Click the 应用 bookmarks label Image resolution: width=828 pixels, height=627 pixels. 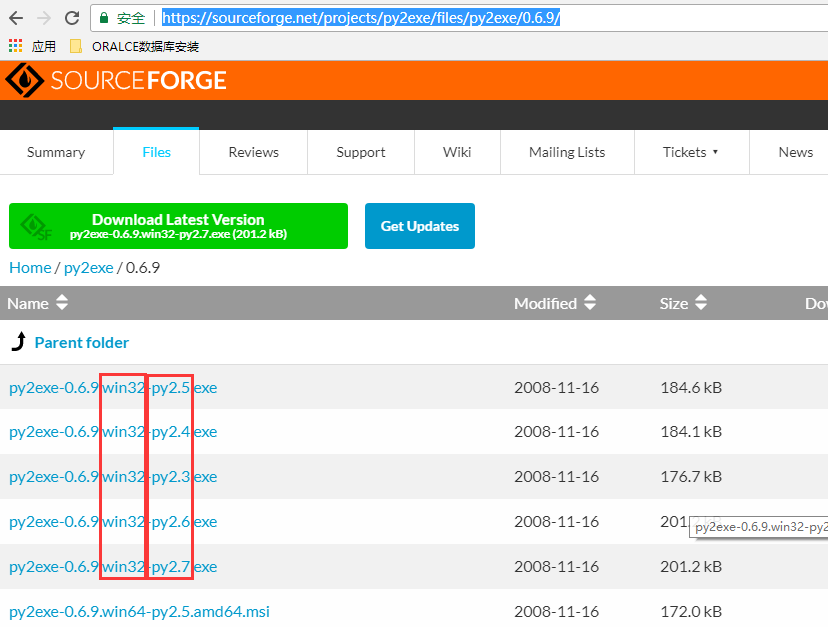coord(43,46)
